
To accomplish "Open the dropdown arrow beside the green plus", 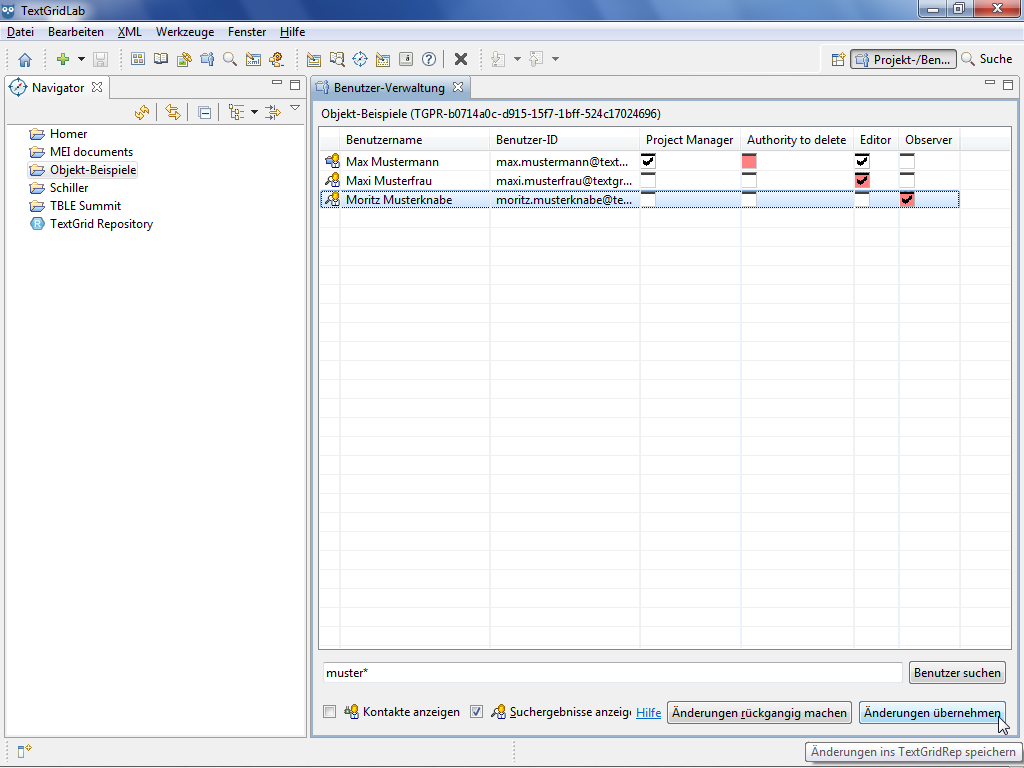I will coord(81,60).
